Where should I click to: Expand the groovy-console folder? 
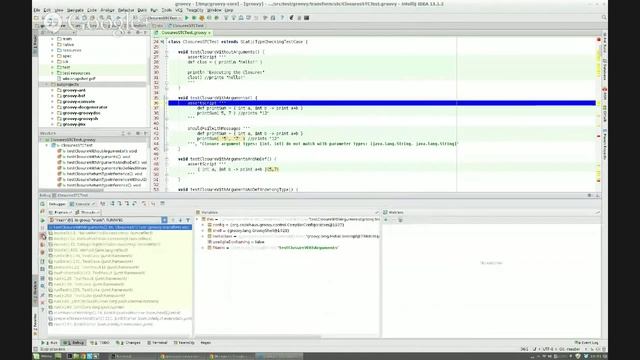click(53, 102)
